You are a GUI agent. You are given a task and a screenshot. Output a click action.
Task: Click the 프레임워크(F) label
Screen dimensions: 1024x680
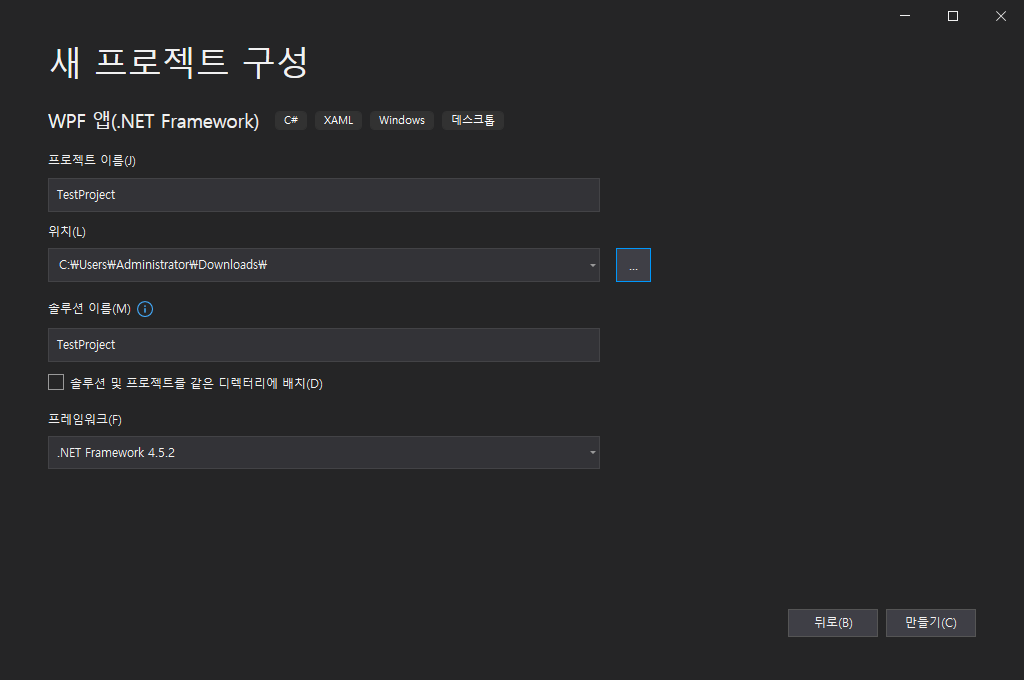(x=85, y=419)
